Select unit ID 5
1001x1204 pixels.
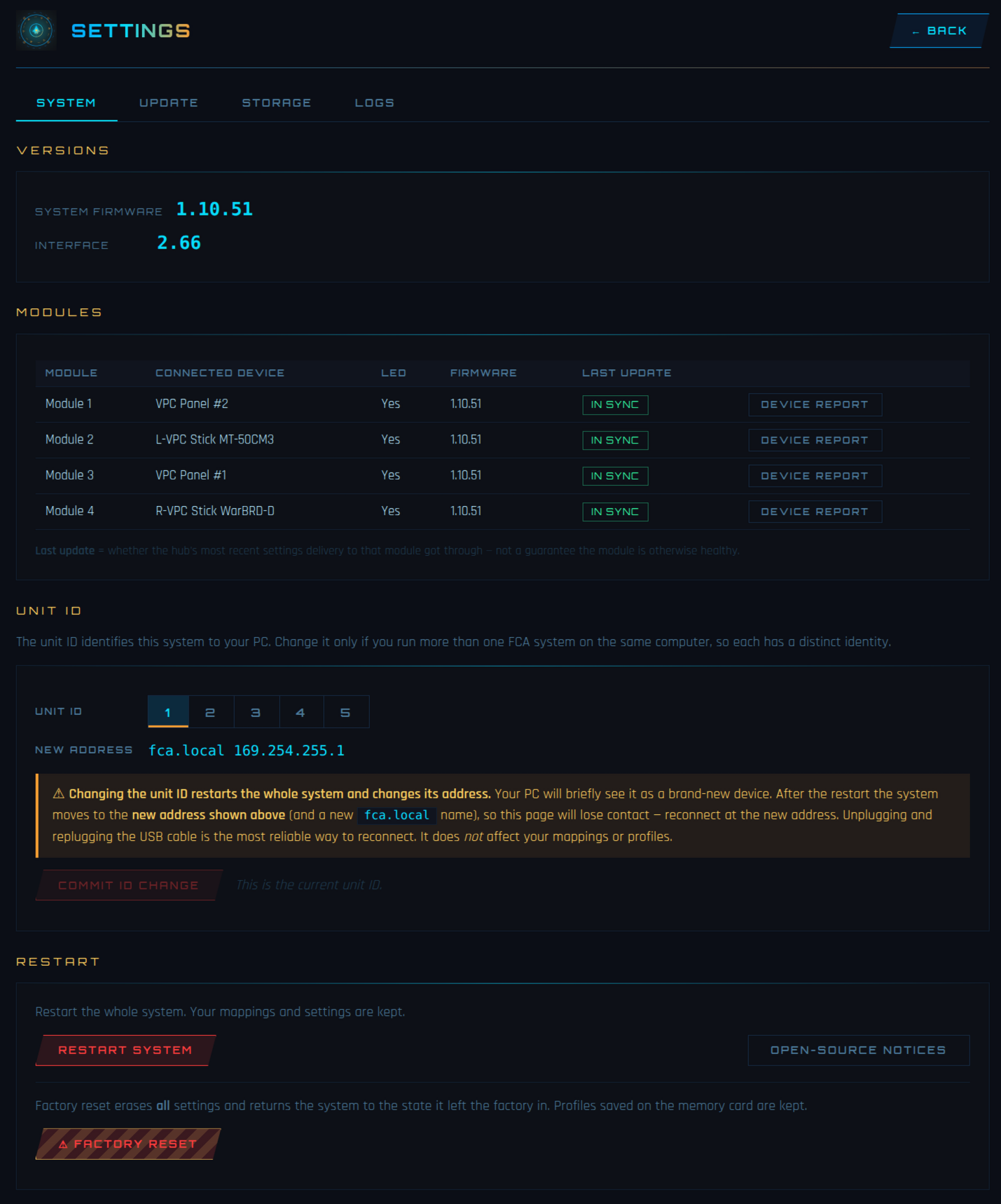click(x=346, y=712)
